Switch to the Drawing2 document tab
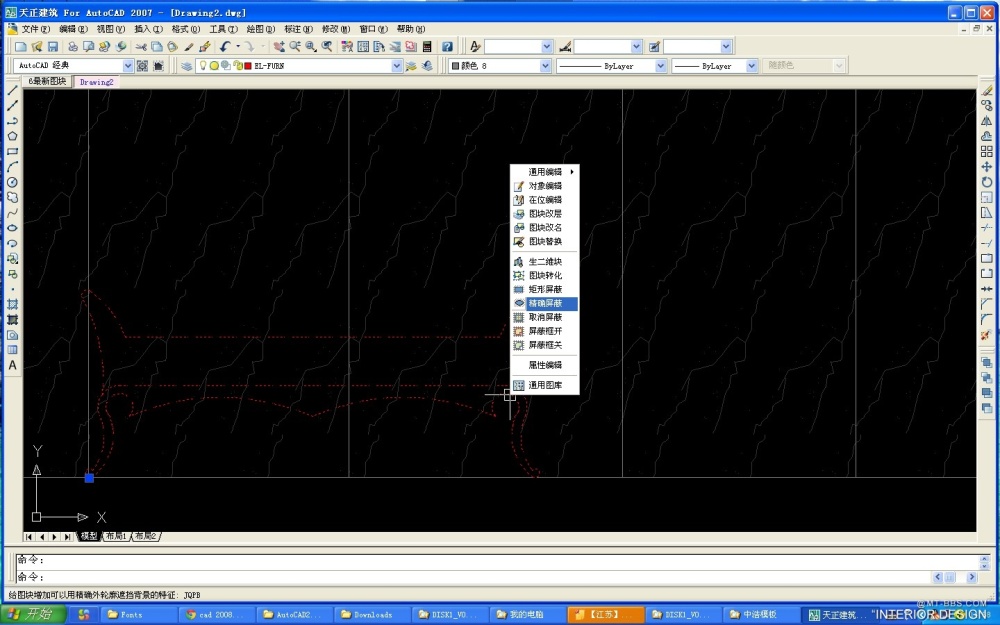 (96, 82)
